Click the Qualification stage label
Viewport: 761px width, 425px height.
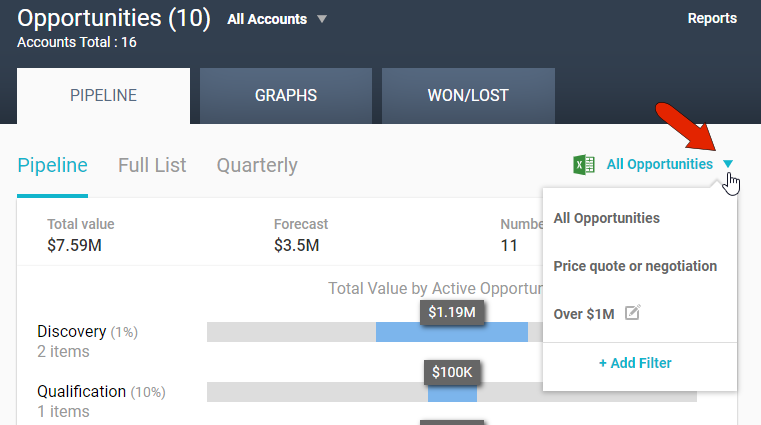click(83, 391)
